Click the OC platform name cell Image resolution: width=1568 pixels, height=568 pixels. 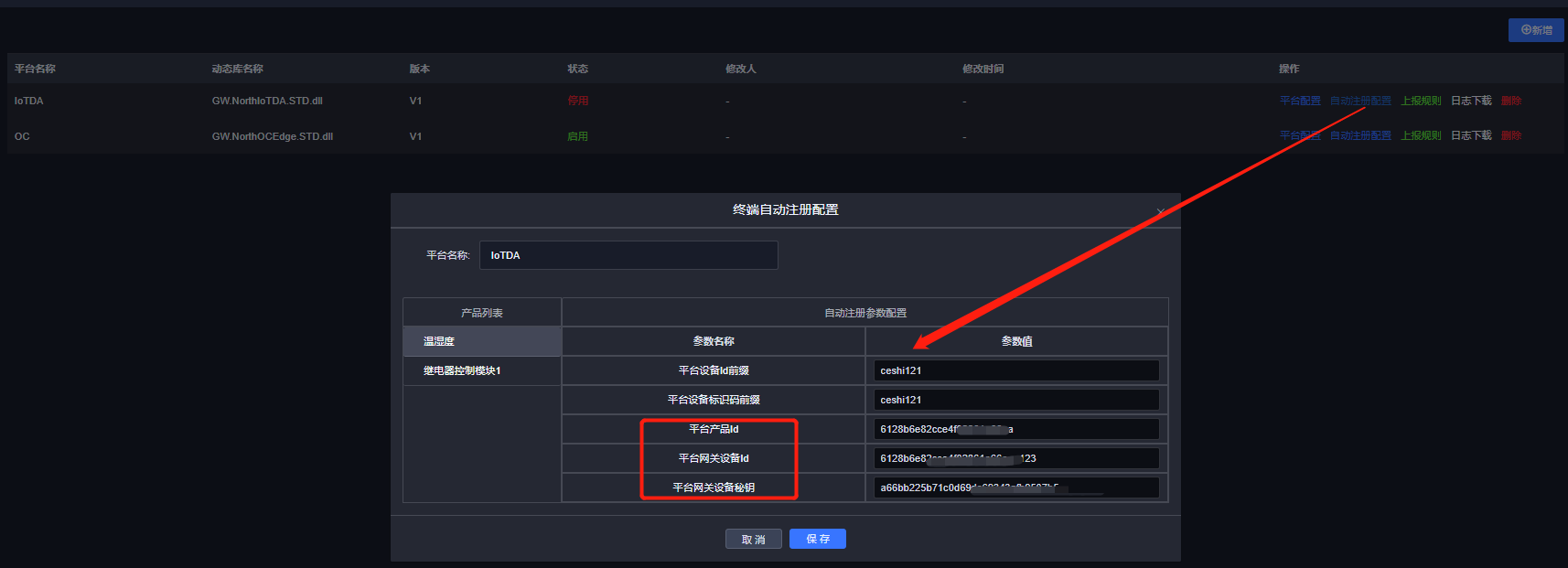[22, 136]
